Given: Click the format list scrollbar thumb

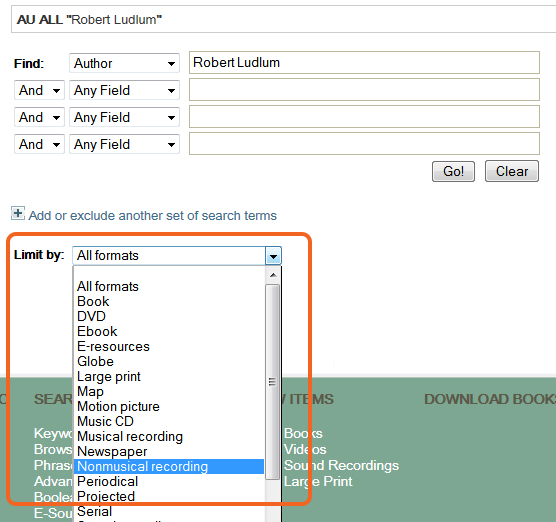Looking at the screenshot, I should pyautogui.click(x=272, y=382).
